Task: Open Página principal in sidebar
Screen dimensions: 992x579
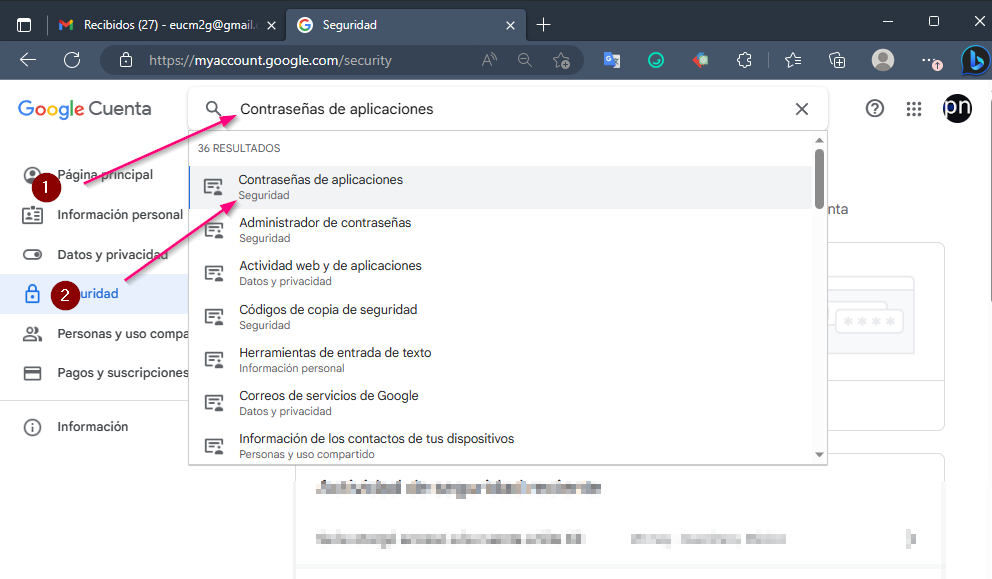Action: coord(95,175)
